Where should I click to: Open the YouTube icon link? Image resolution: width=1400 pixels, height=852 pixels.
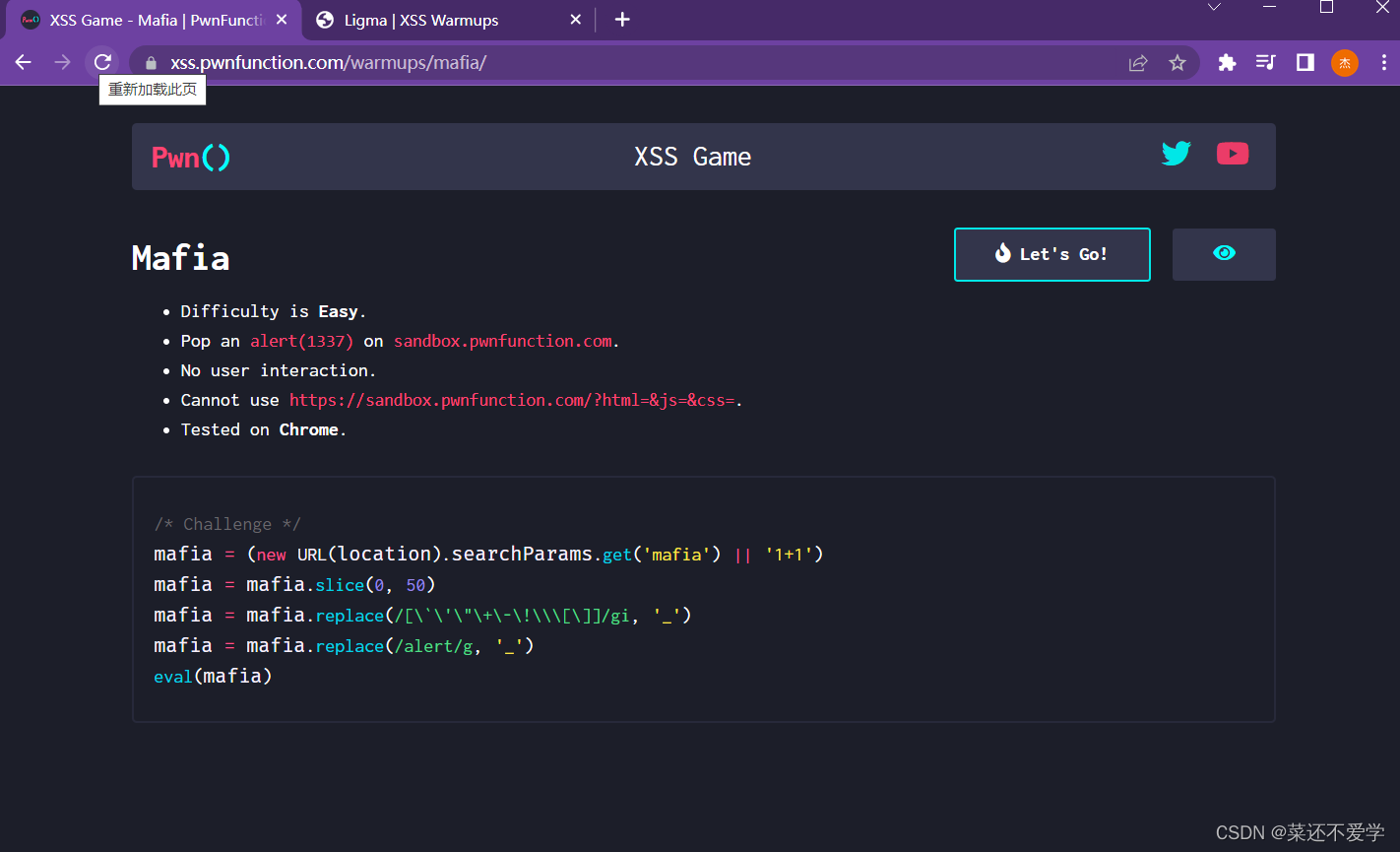[x=1233, y=154]
